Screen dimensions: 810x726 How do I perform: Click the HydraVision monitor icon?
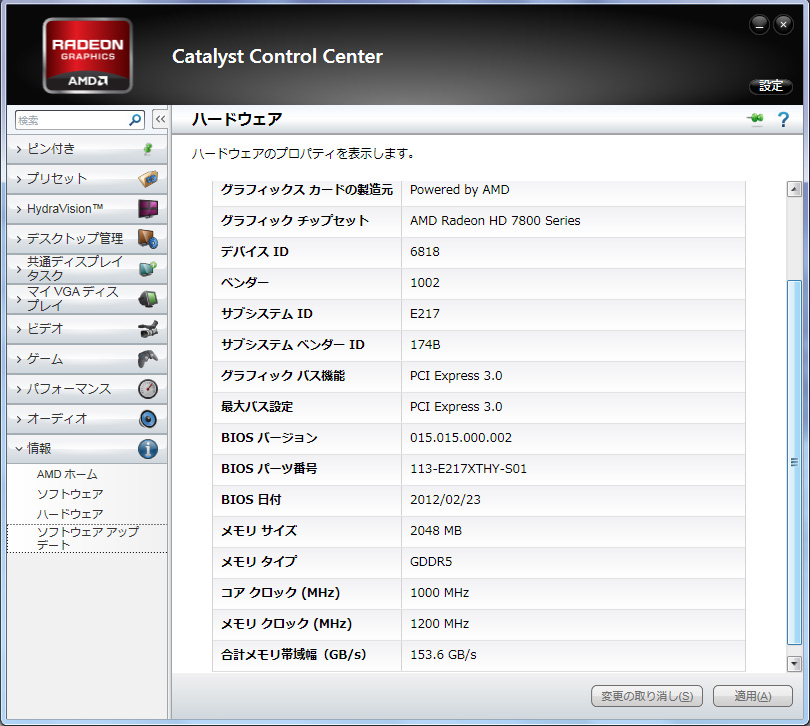148,209
